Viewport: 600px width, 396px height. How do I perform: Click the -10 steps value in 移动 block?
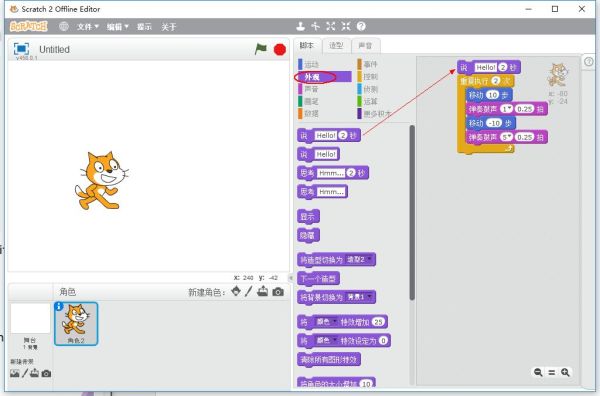(x=495, y=123)
